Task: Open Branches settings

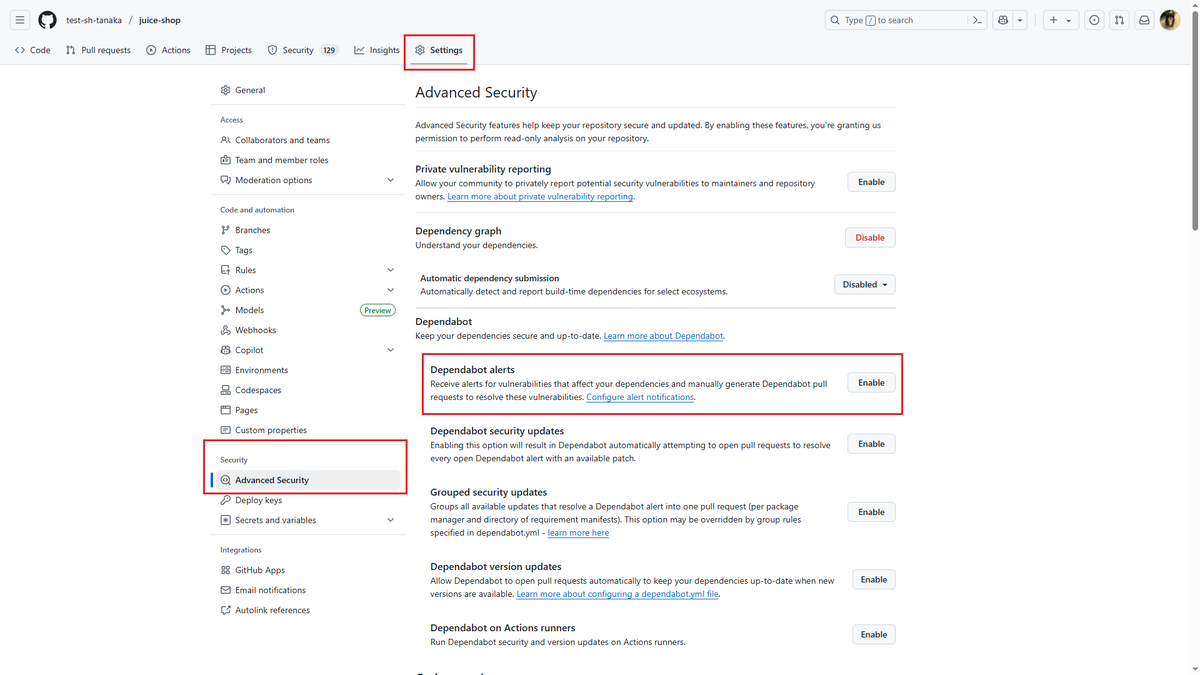Action: [307, 230]
